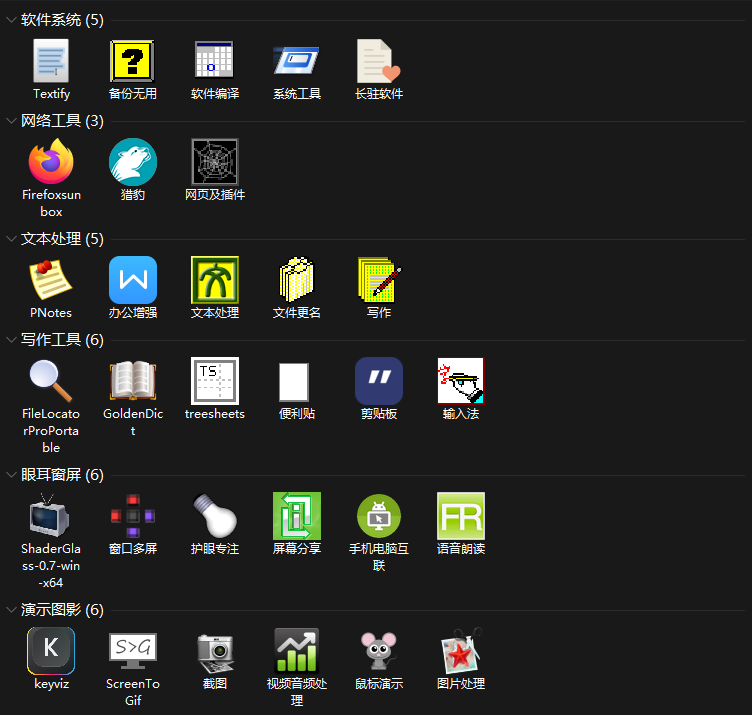The image size is (752, 715).
Task: Open the 输入法 icon
Action: (460, 381)
